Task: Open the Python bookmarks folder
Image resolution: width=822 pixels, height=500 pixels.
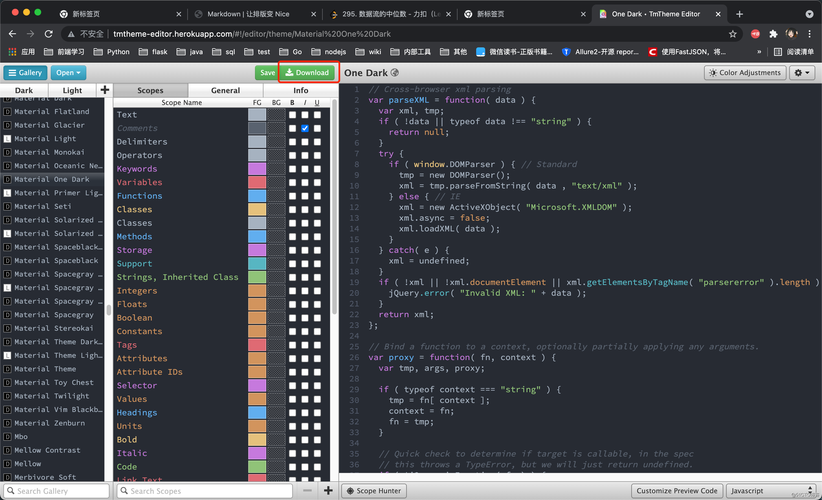Action: [112, 52]
